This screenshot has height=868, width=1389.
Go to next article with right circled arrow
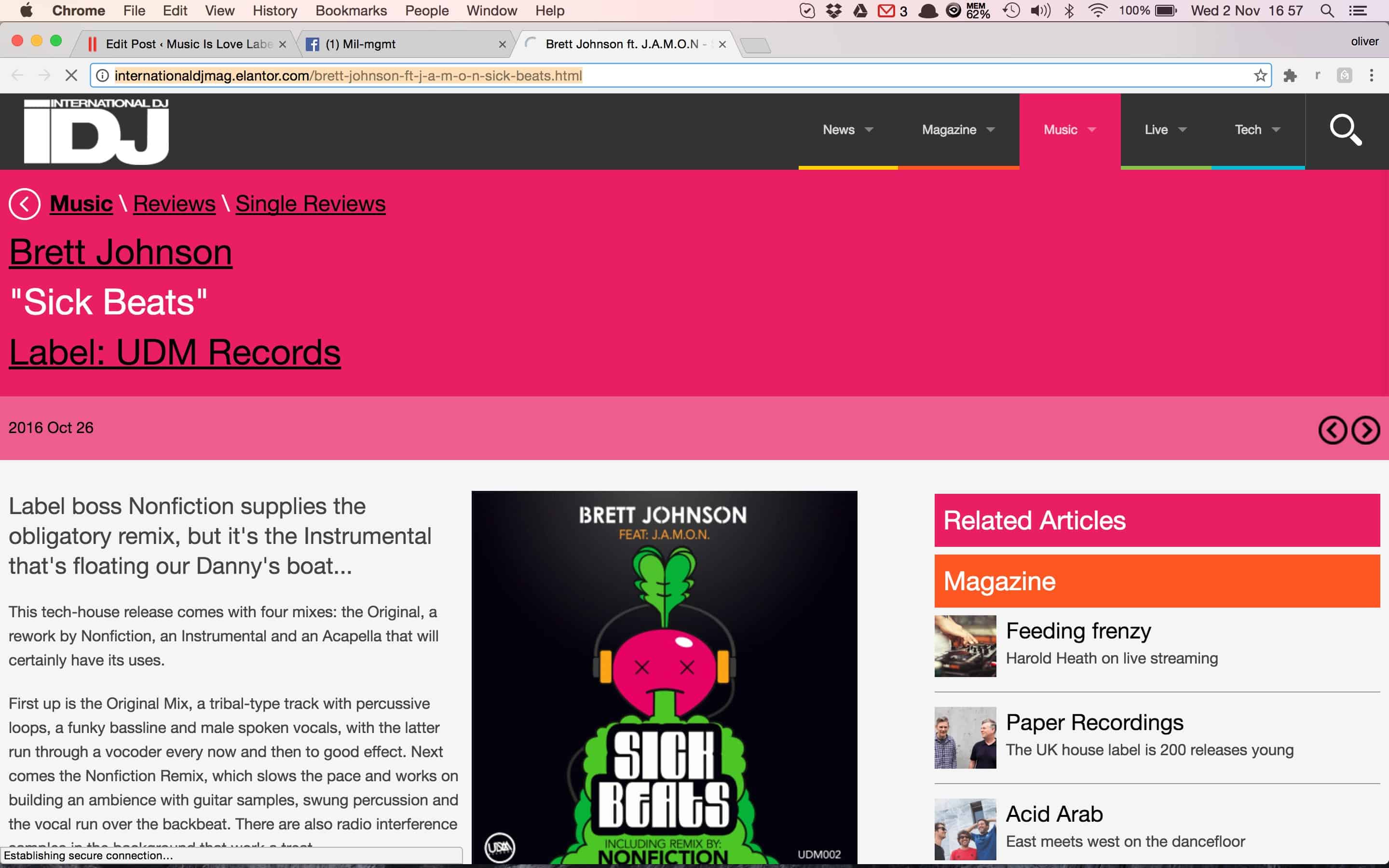point(1365,430)
